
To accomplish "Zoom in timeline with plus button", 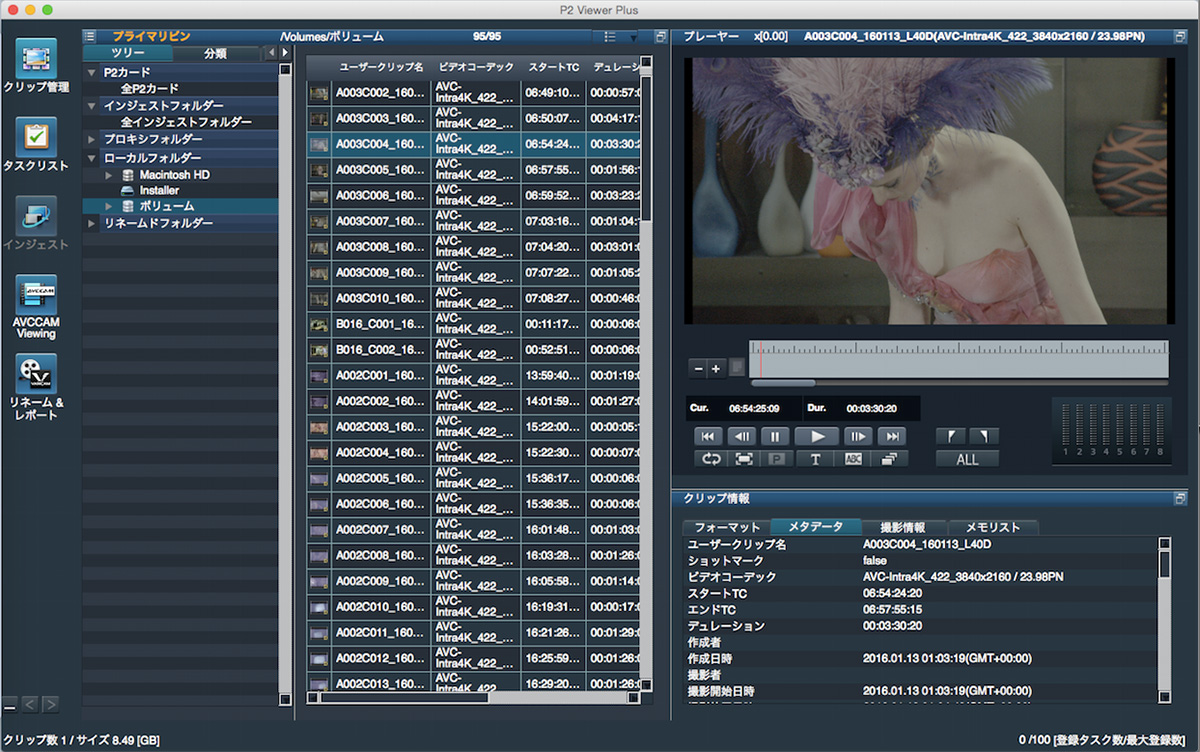I will (715, 368).
